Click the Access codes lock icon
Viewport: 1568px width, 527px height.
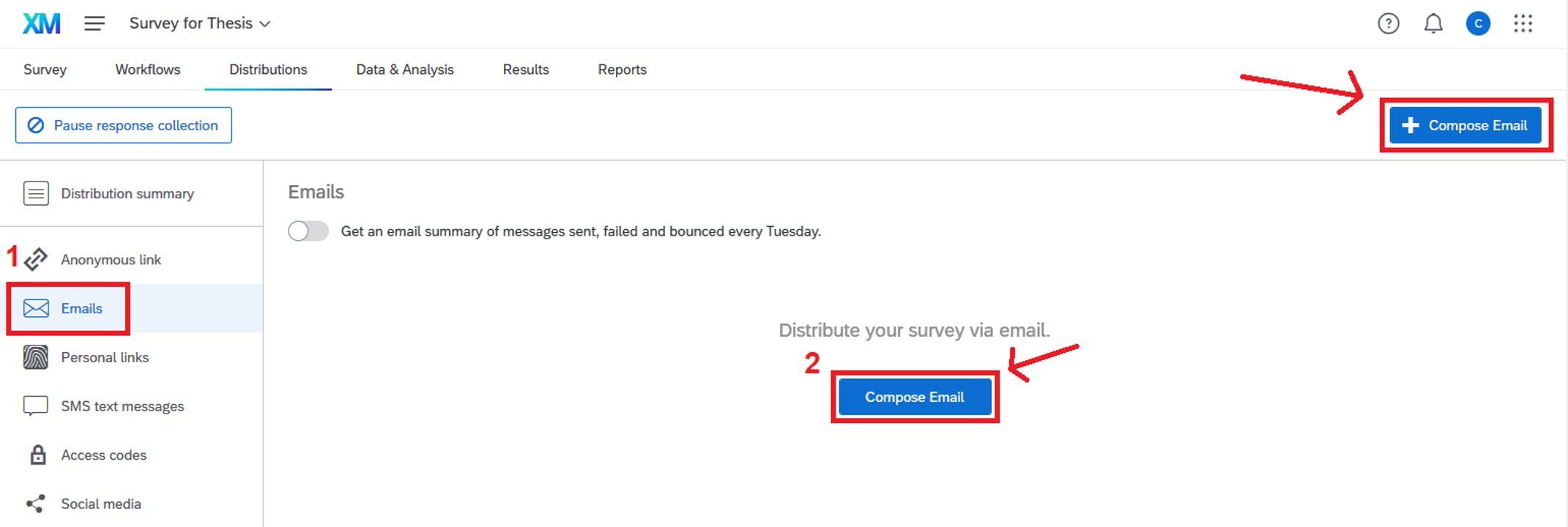(x=37, y=455)
